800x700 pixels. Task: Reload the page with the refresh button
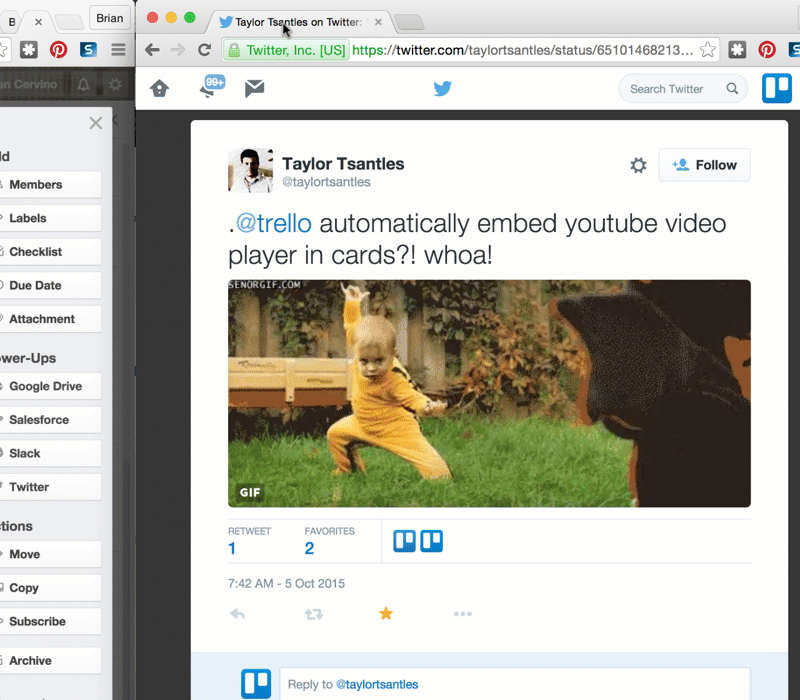(204, 50)
